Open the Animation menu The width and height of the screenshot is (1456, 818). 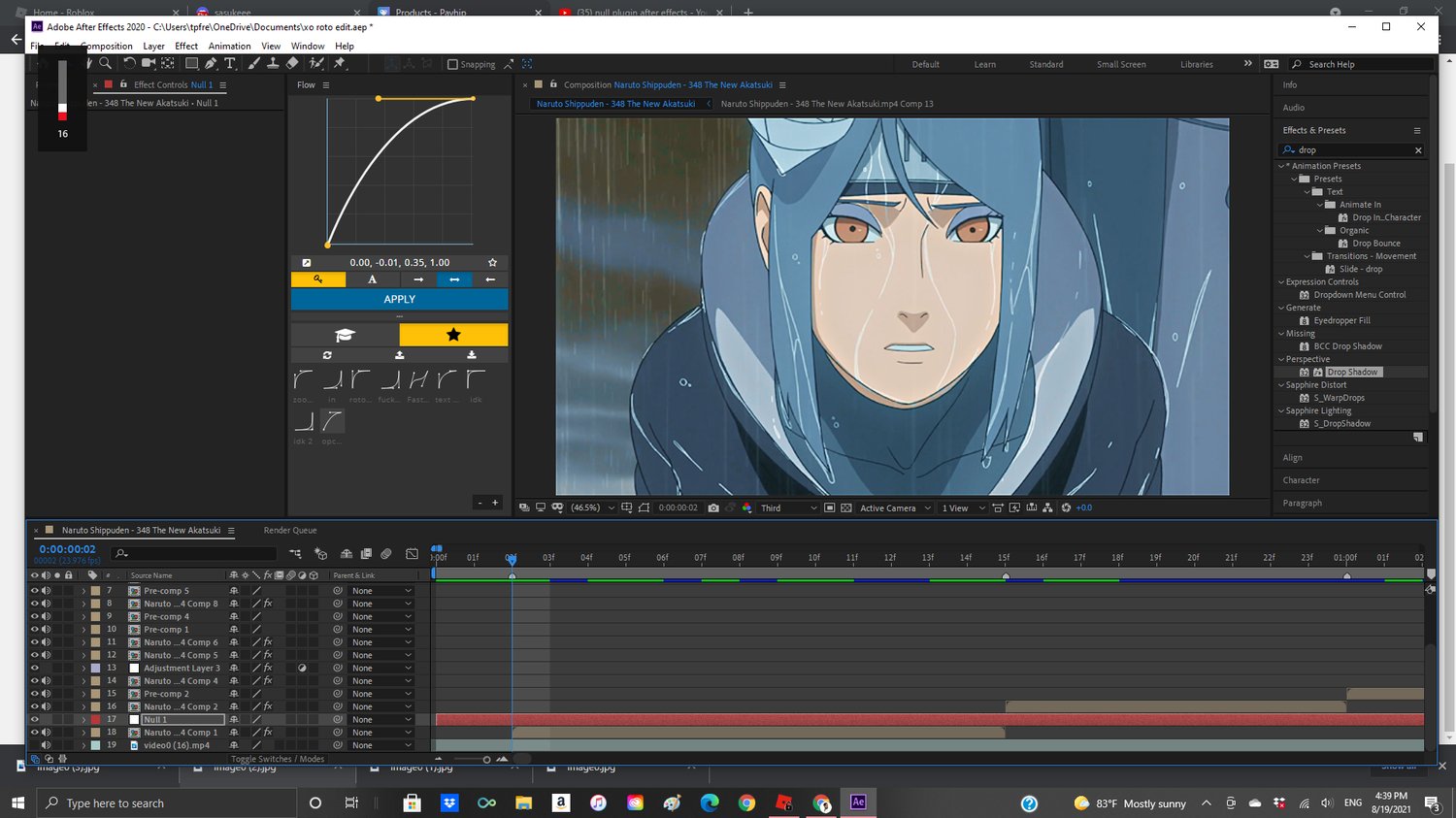pyautogui.click(x=229, y=46)
